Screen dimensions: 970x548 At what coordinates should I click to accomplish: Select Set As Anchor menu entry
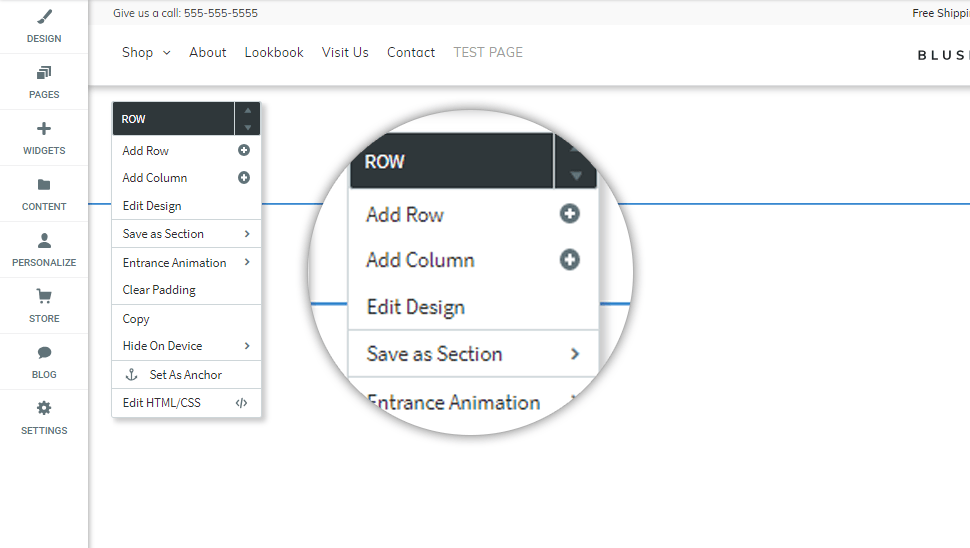coord(185,375)
